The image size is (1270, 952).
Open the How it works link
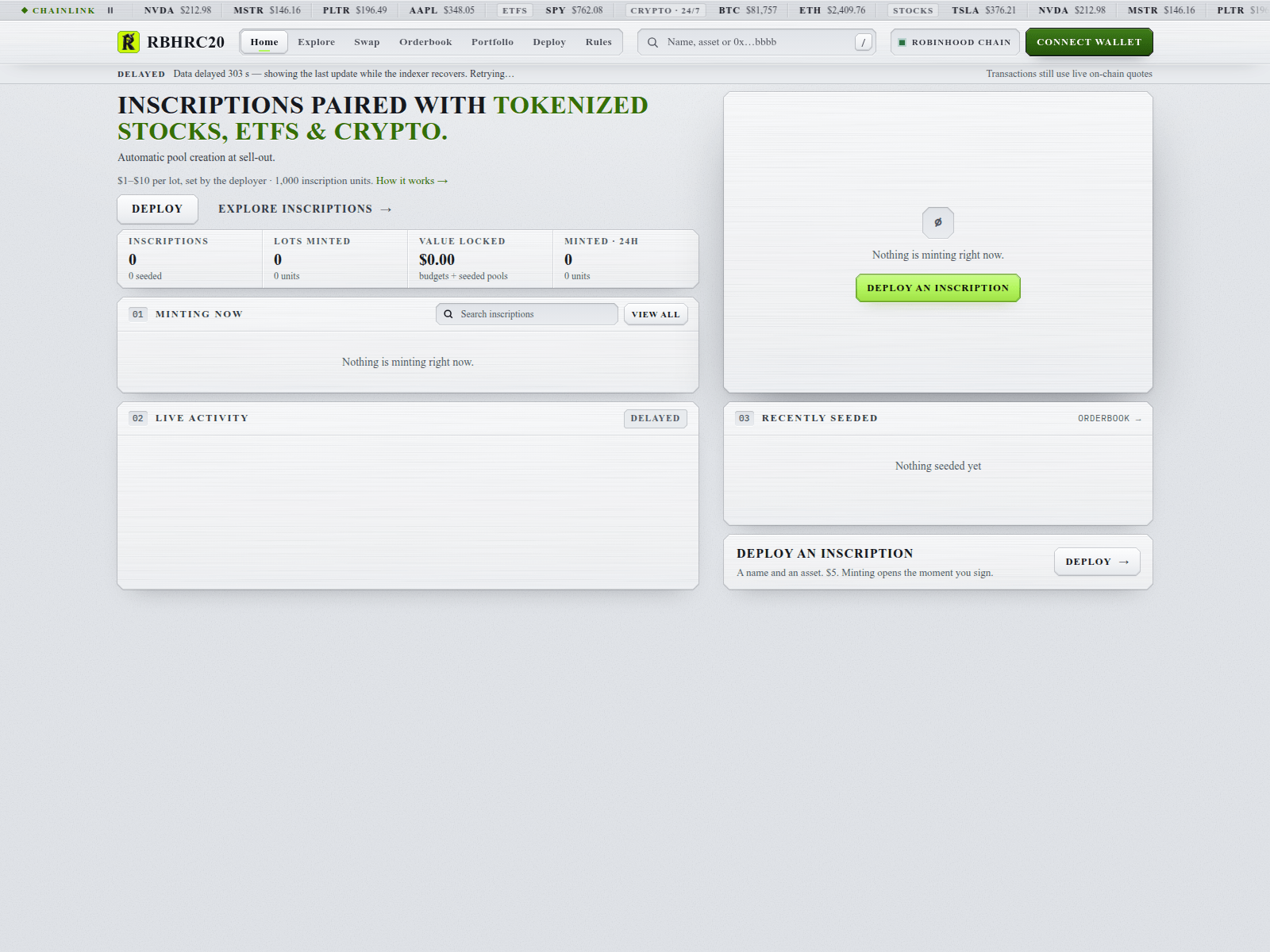coord(412,181)
